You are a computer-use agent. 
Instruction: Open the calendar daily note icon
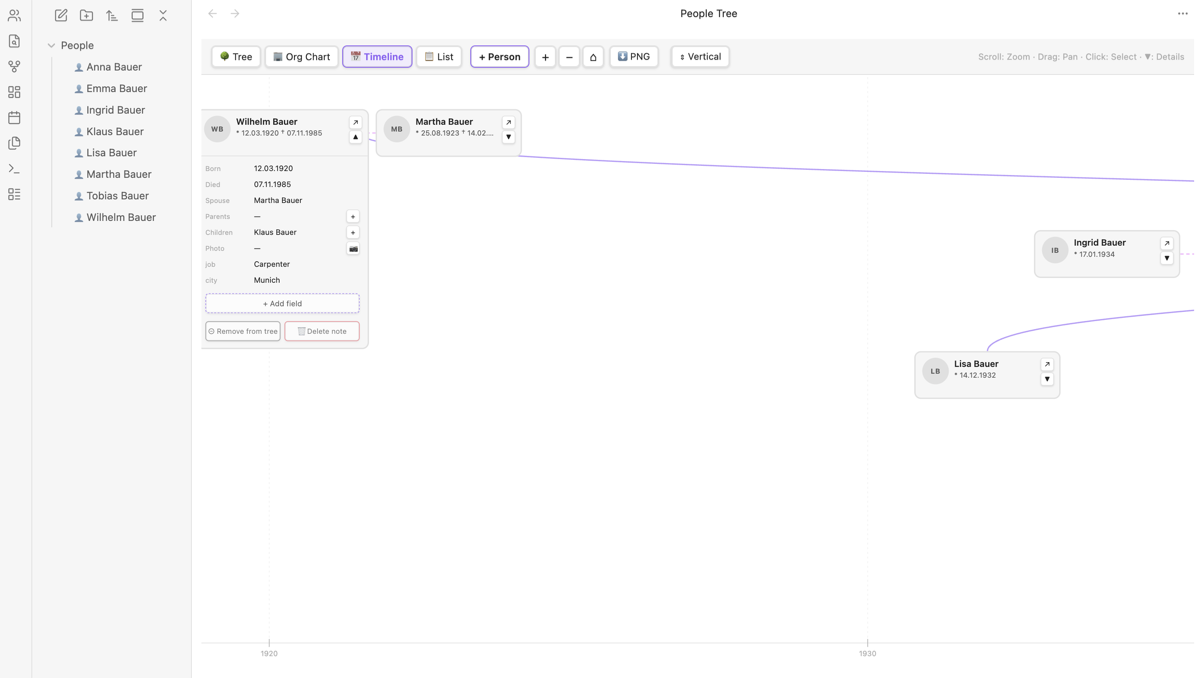click(14, 118)
